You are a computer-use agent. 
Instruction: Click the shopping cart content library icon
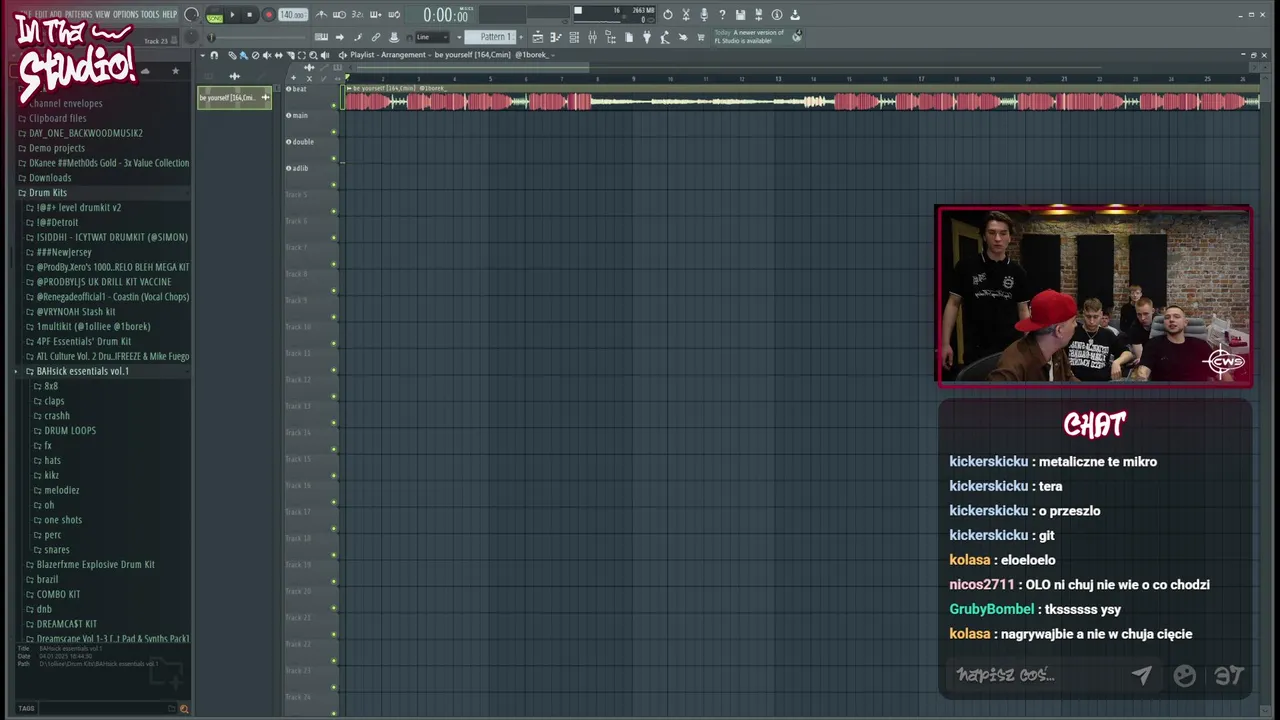(700, 37)
